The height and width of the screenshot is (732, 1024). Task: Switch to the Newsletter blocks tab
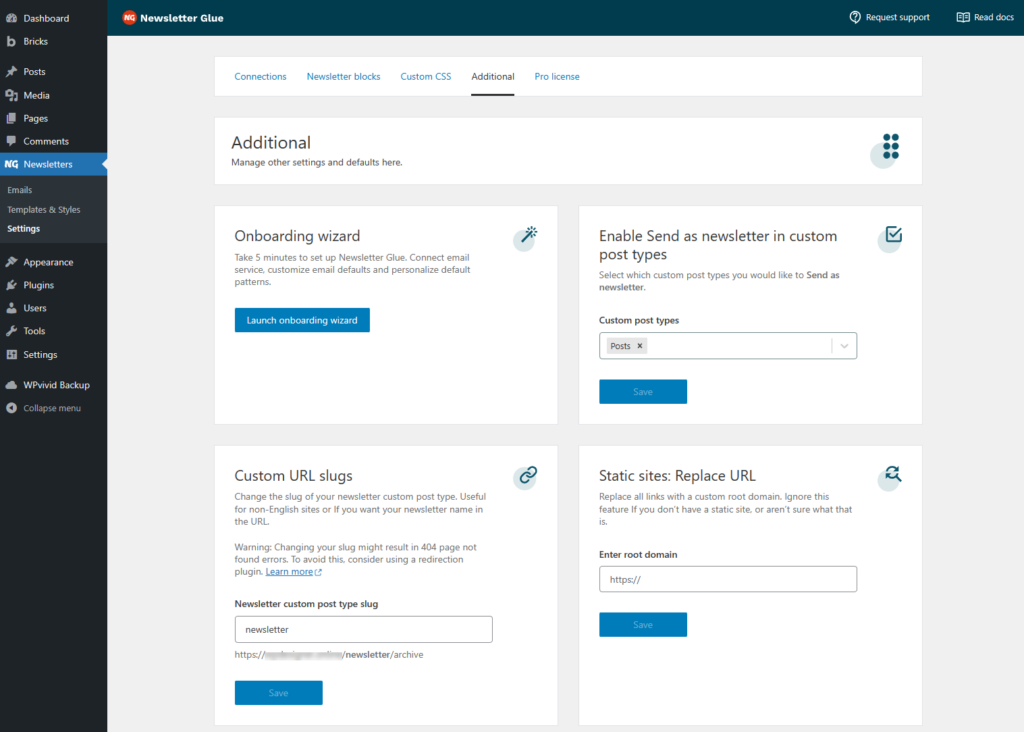[343, 77]
